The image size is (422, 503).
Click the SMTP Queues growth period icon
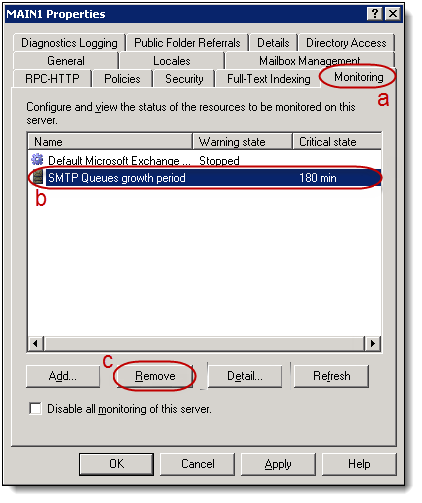pyautogui.click(x=39, y=177)
